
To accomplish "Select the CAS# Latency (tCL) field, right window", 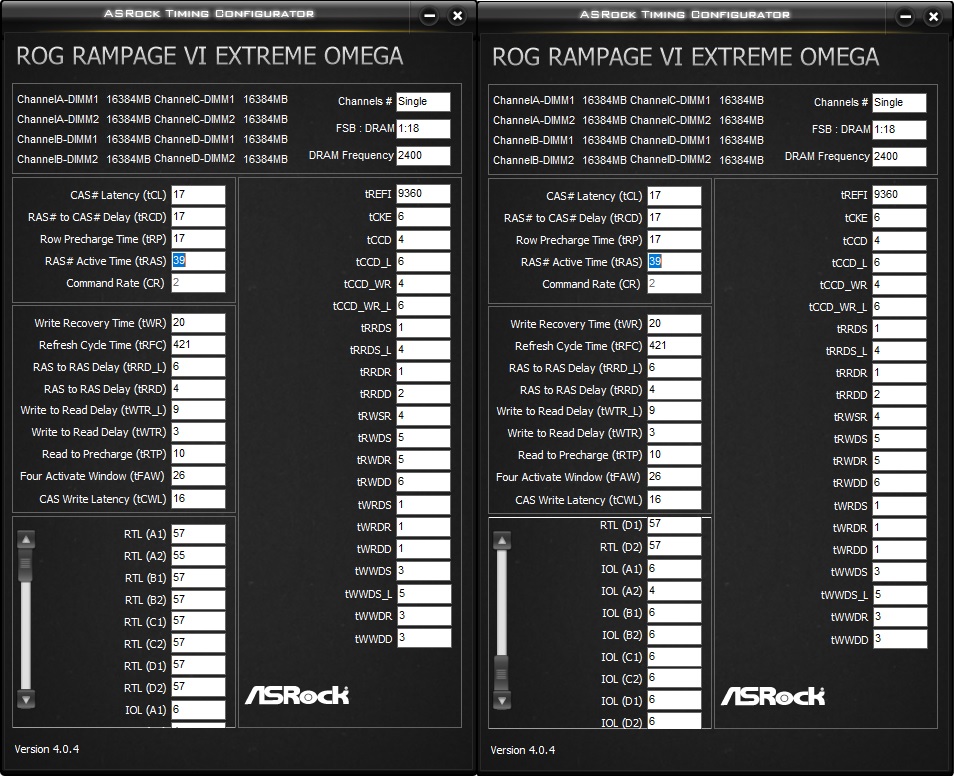I will (x=674, y=196).
